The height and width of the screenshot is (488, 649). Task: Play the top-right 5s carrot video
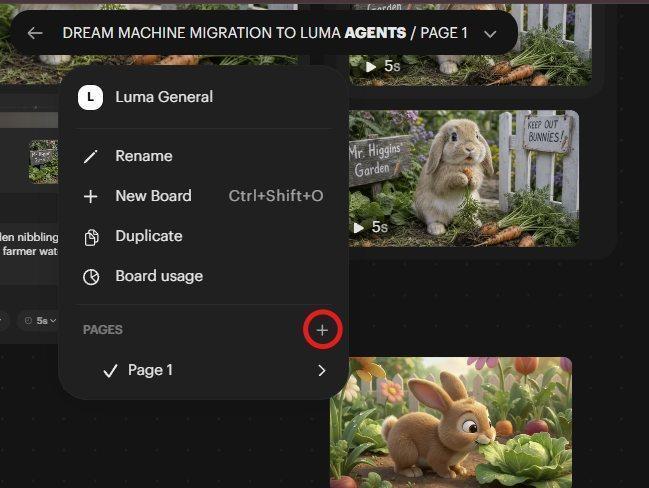coord(371,66)
